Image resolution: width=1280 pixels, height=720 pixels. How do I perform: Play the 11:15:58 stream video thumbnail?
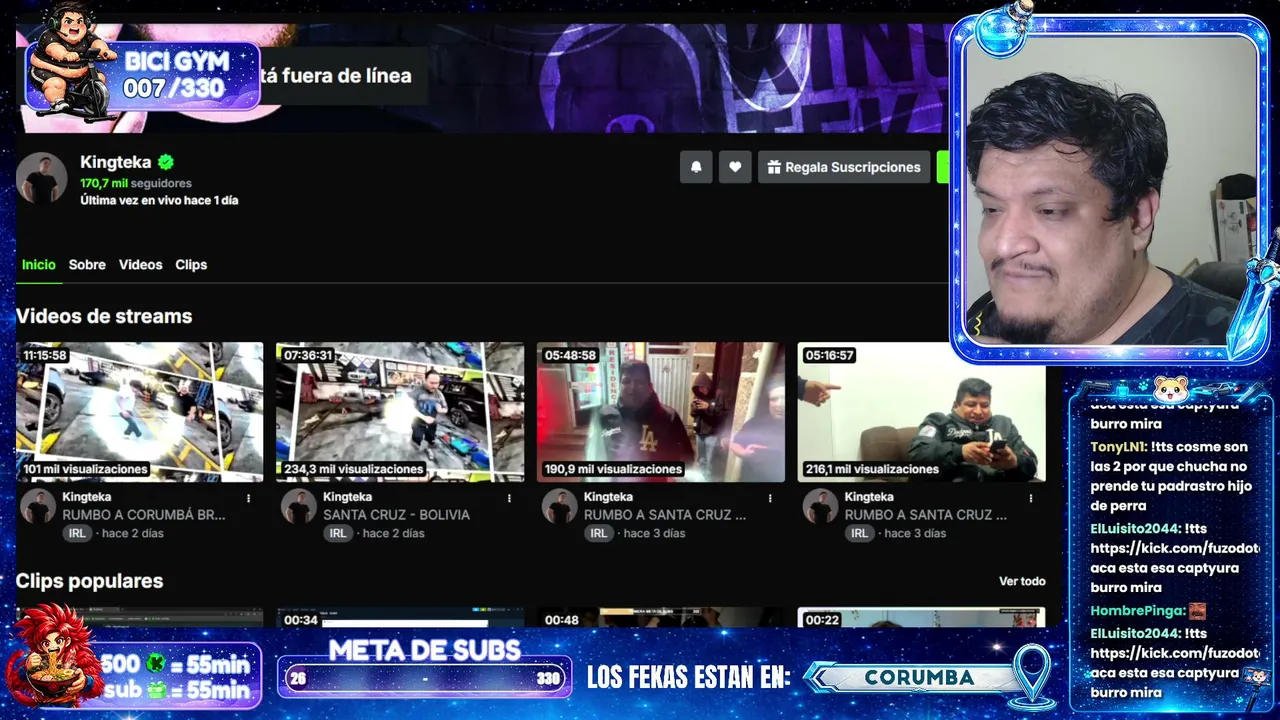tap(140, 412)
